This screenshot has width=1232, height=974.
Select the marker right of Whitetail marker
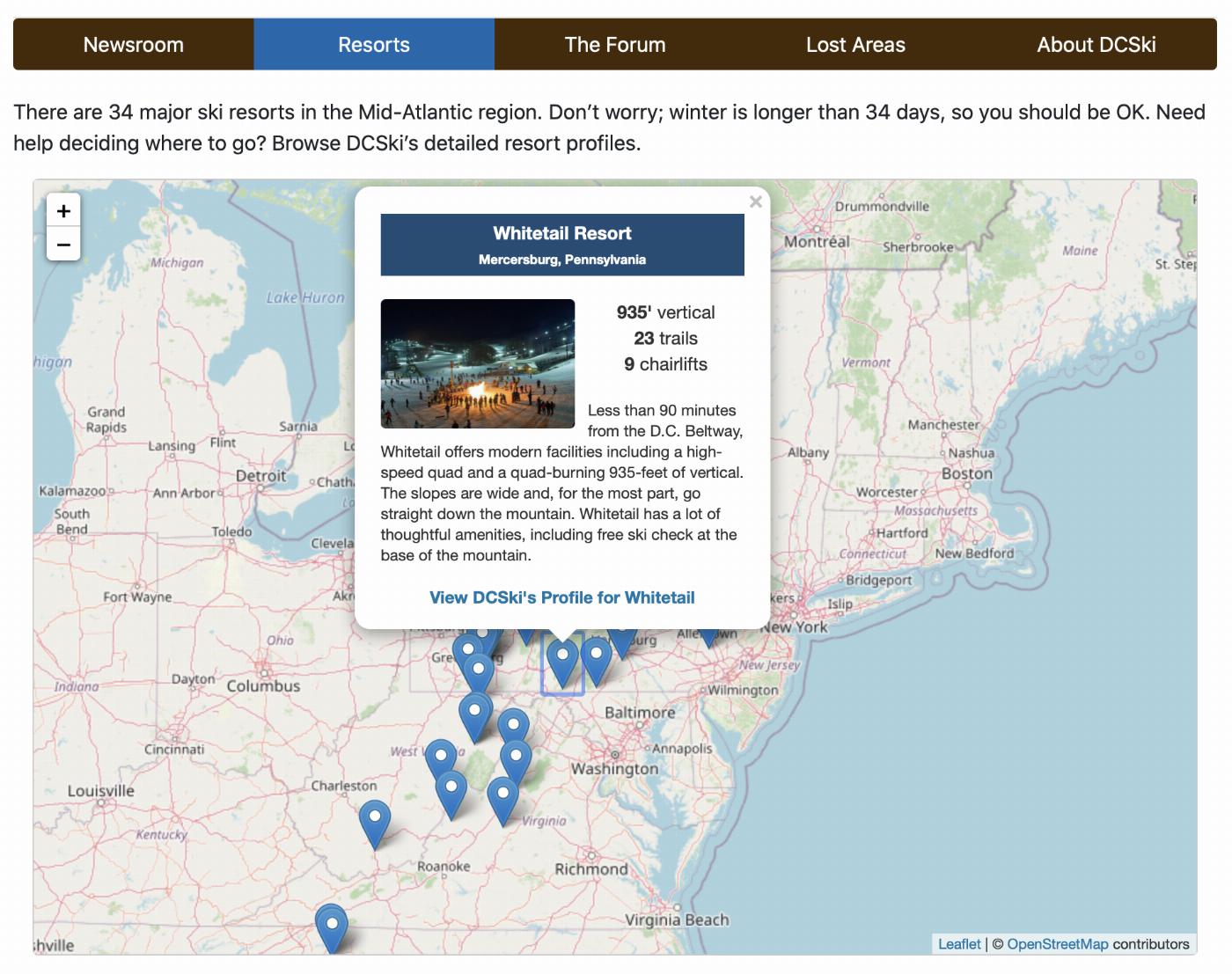[x=597, y=662]
